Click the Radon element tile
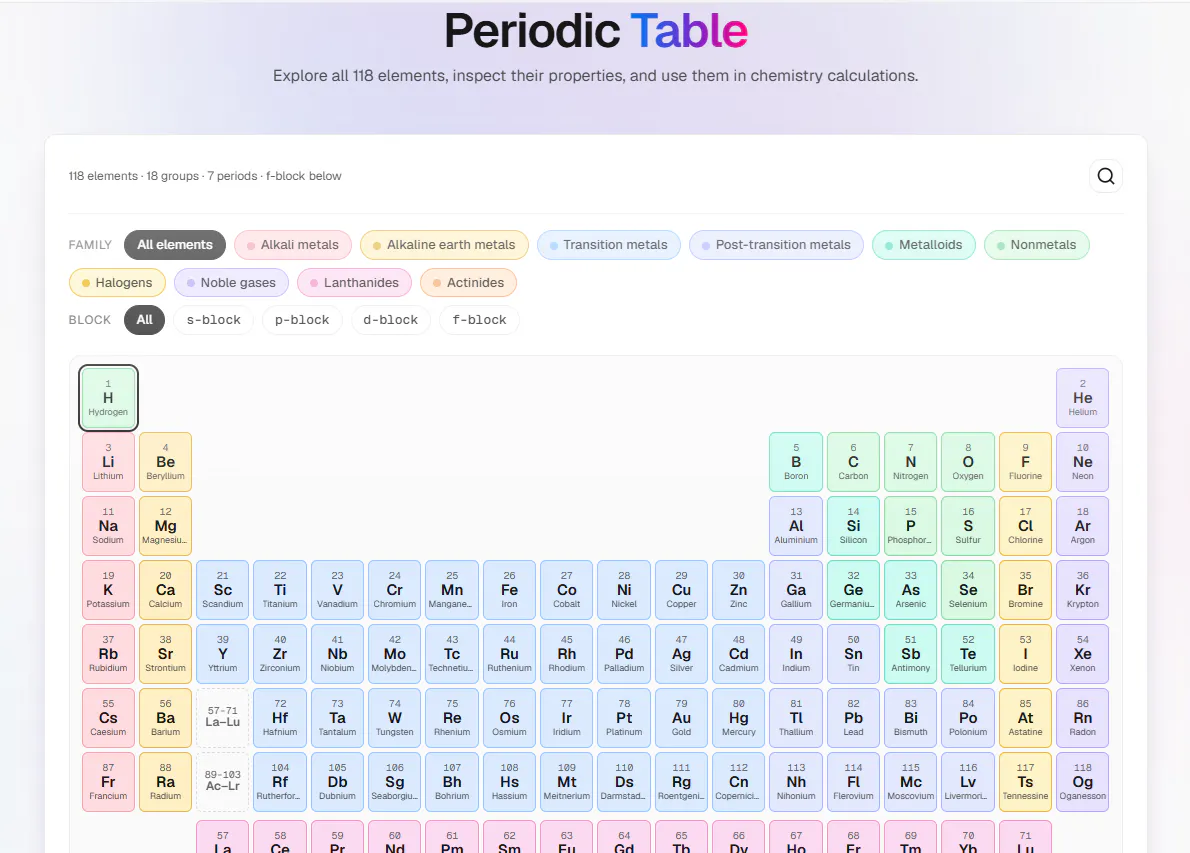1190x853 pixels. point(1082,718)
